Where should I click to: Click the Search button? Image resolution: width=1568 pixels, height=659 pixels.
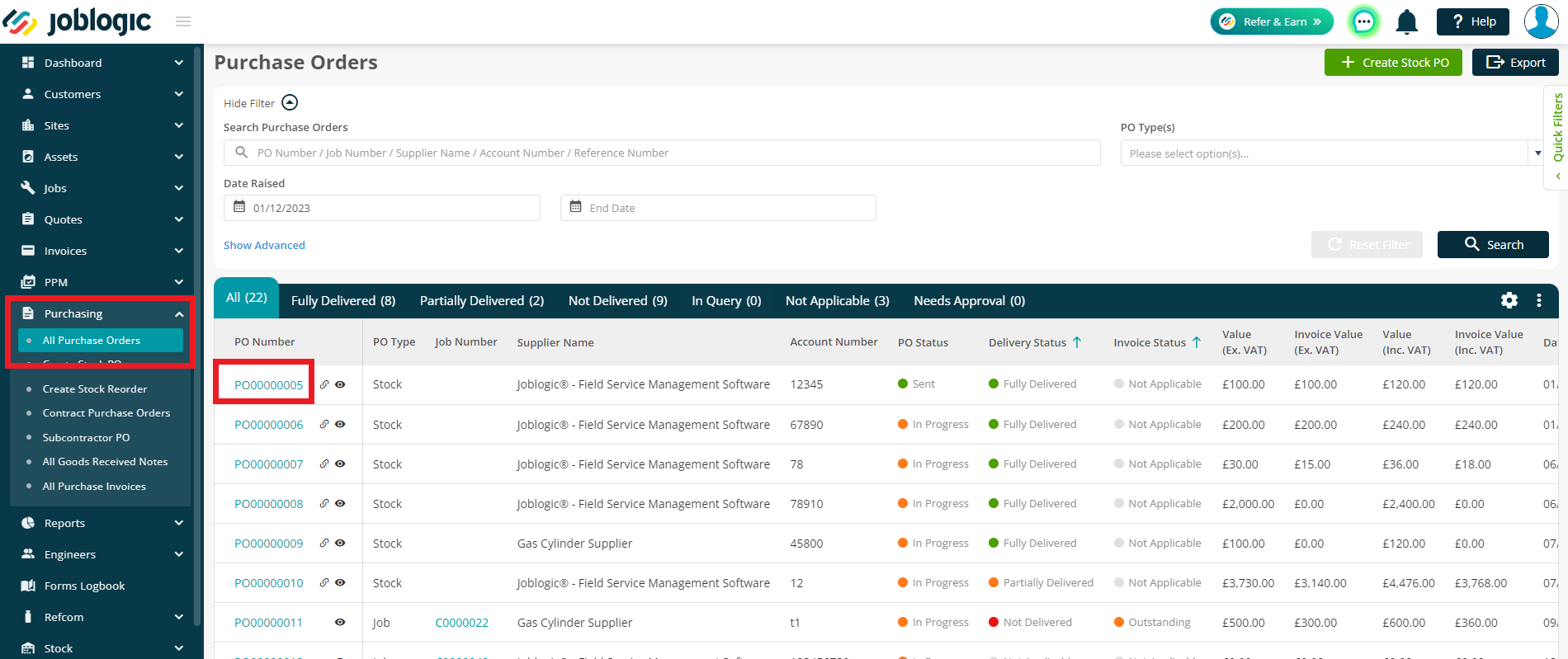tap(1493, 245)
